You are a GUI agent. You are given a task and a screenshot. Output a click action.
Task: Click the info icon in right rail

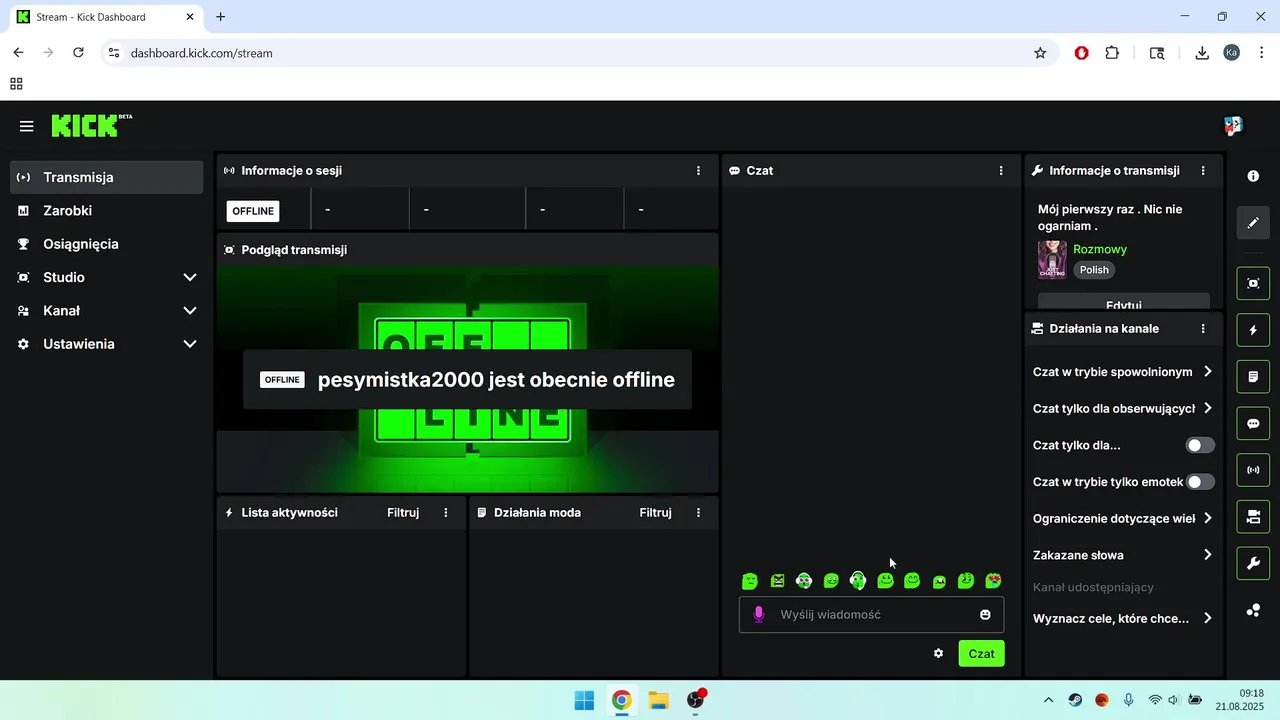tap(1253, 176)
